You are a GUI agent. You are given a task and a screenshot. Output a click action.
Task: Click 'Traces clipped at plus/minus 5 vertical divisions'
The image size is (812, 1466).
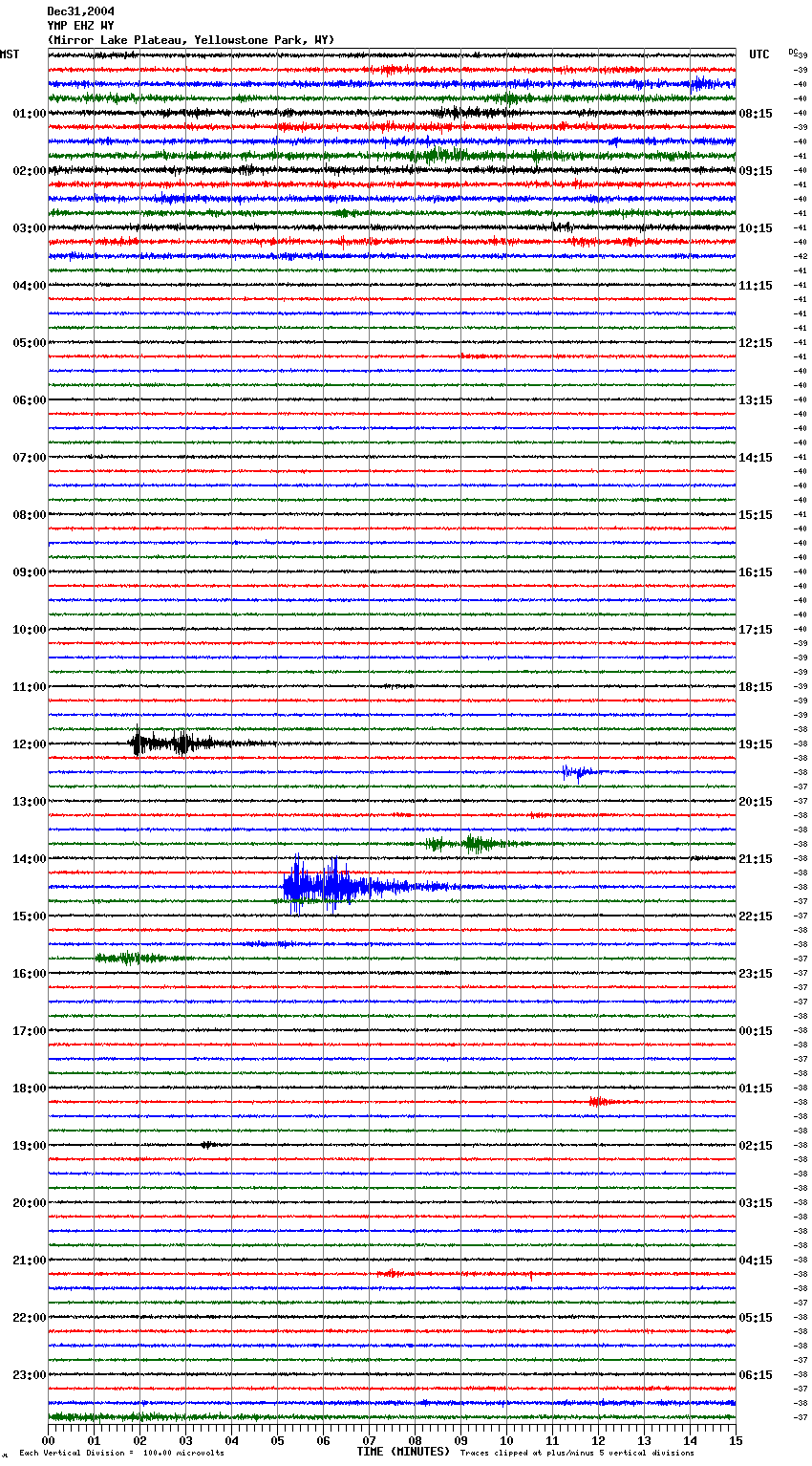577,1453
